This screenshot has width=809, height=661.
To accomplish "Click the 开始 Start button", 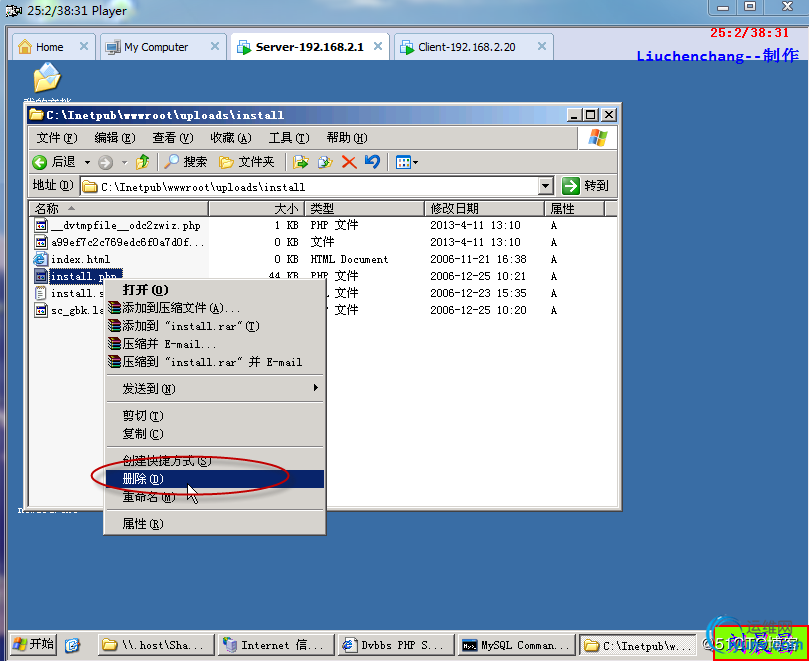I will pyautogui.click(x=34, y=644).
